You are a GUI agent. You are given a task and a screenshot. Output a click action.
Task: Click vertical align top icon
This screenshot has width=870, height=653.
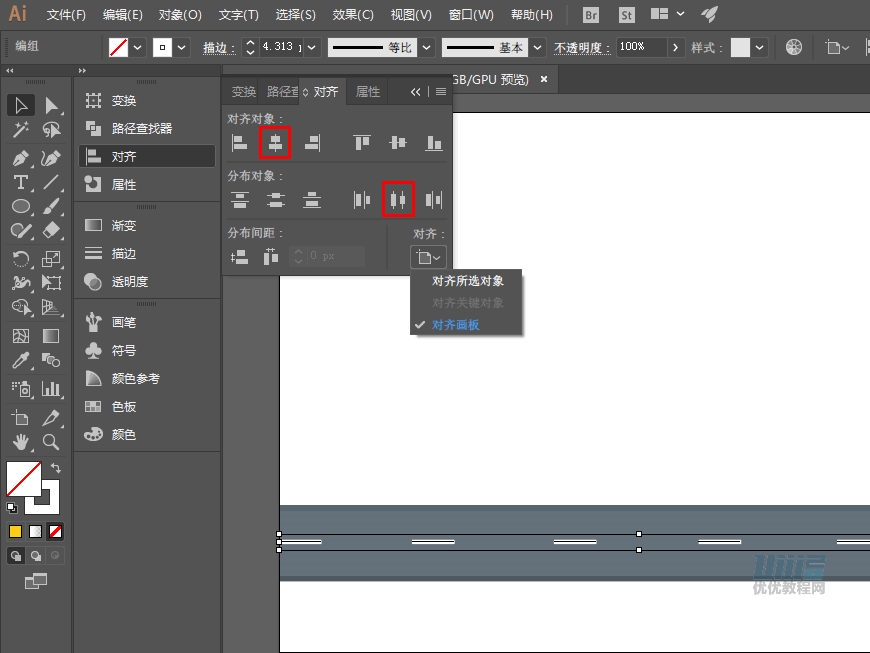click(362, 143)
